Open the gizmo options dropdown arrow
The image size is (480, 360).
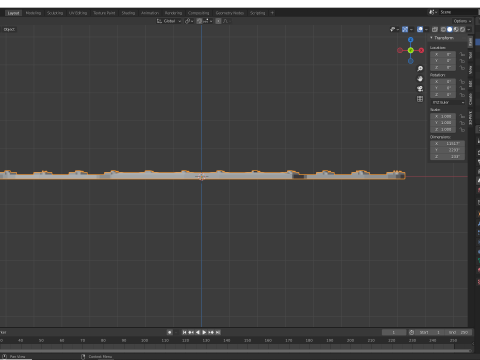(411, 30)
